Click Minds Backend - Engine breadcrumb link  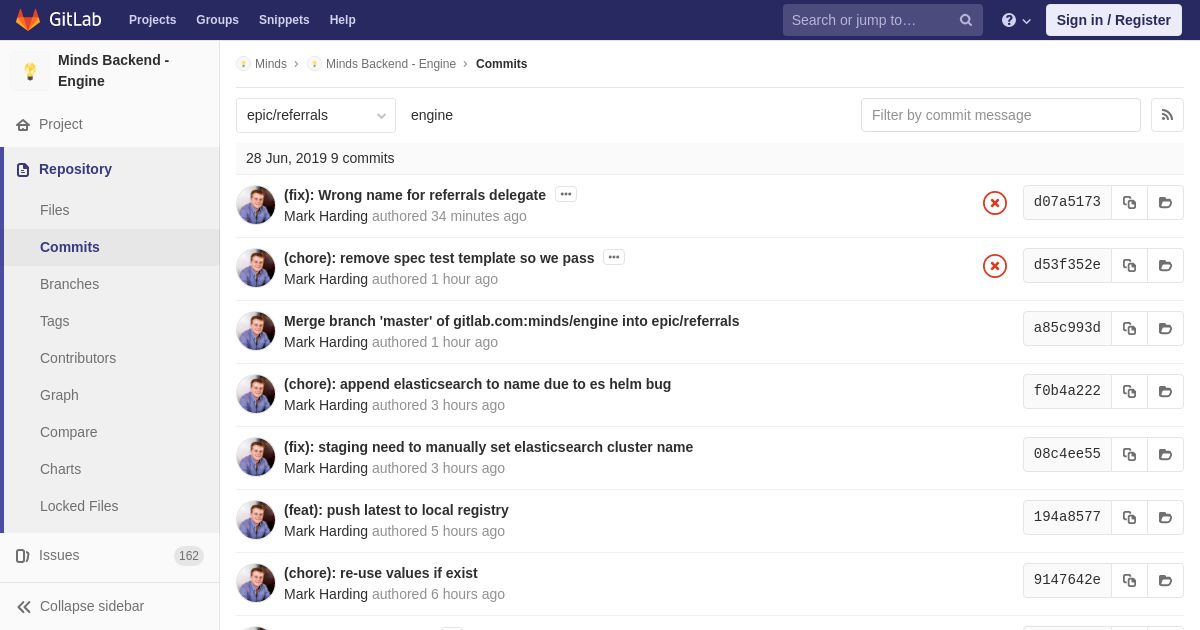pyautogui.click(x=391, y=64)
